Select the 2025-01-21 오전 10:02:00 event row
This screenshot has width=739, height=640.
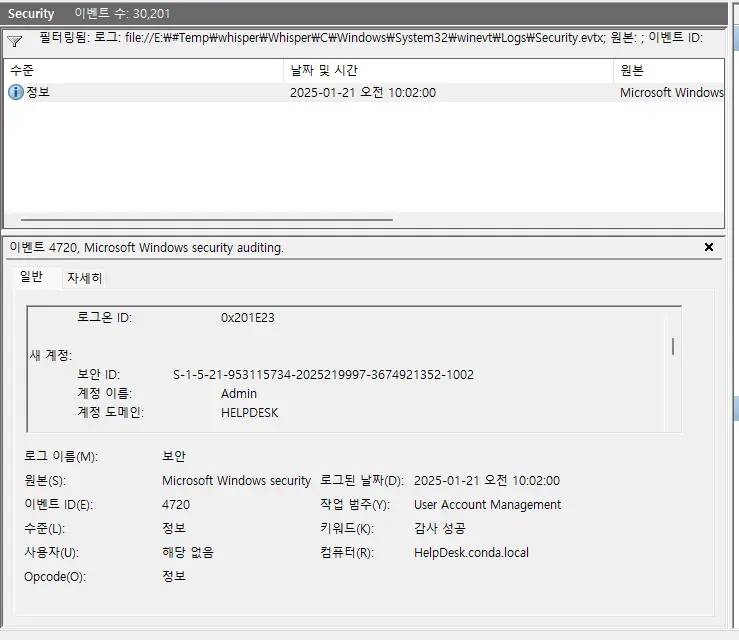(x=362, y=93)
